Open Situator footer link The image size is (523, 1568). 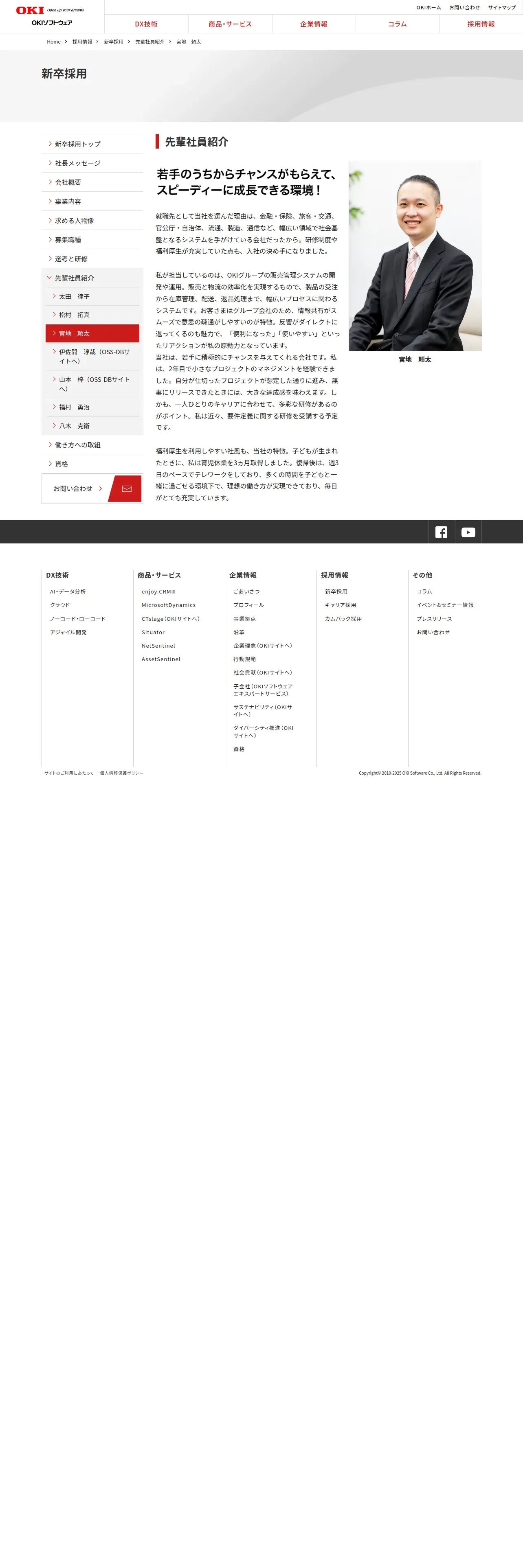[154, 633]
